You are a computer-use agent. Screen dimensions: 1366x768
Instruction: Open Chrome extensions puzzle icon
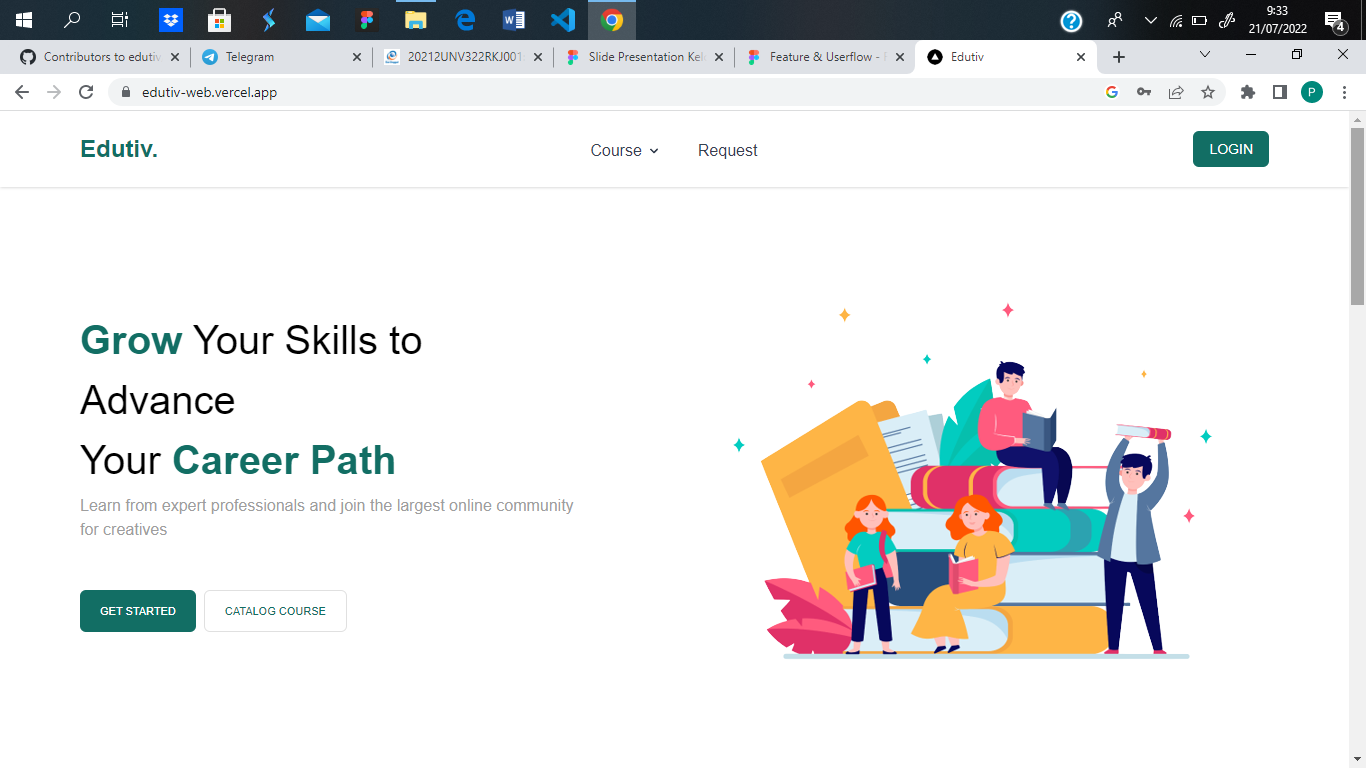(x=1247, y=92)
